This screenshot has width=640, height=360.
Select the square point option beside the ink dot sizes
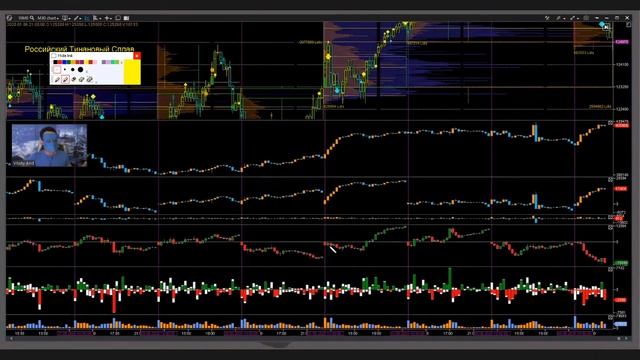(56, 69)
